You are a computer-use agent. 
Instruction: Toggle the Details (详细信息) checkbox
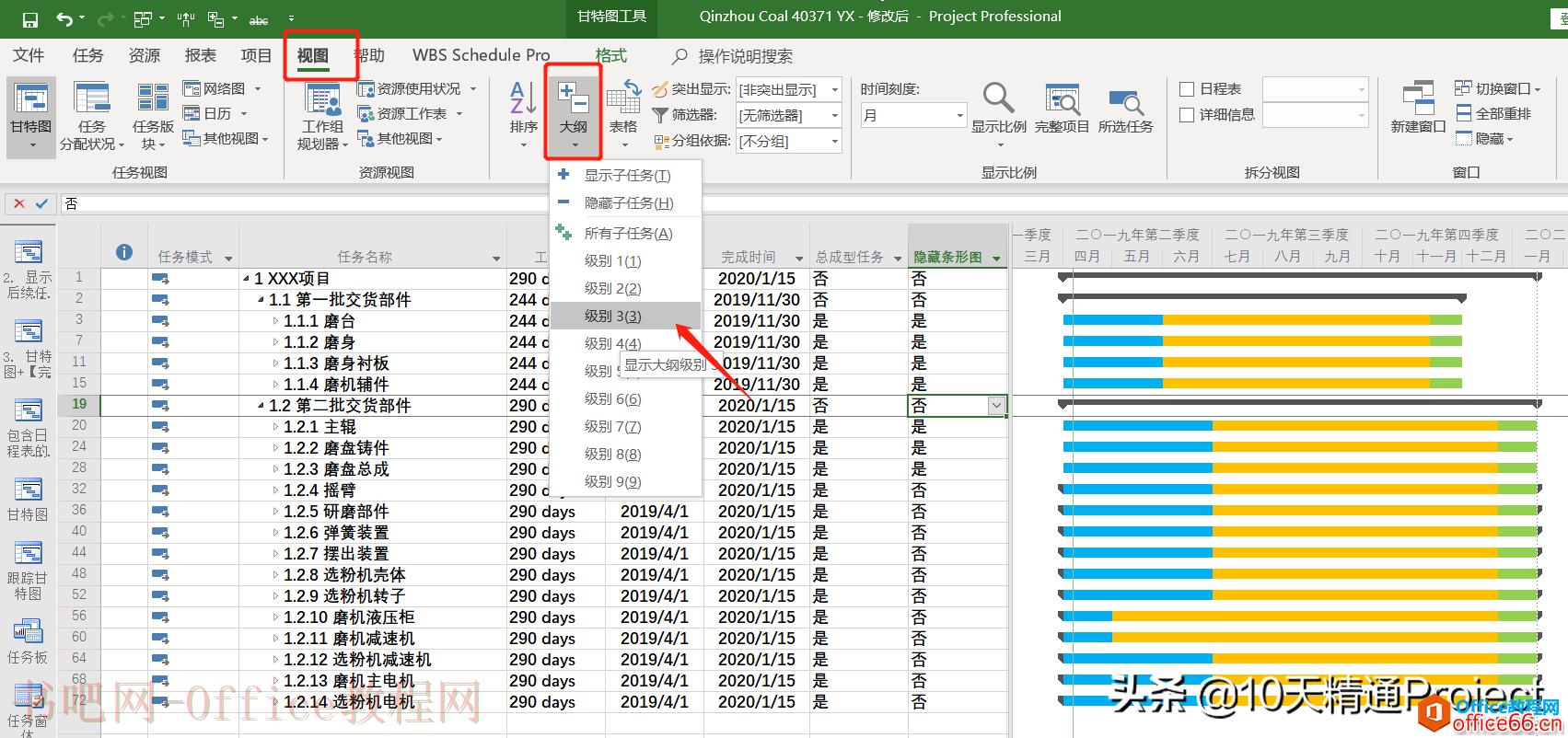click(x=1187, y=115)
